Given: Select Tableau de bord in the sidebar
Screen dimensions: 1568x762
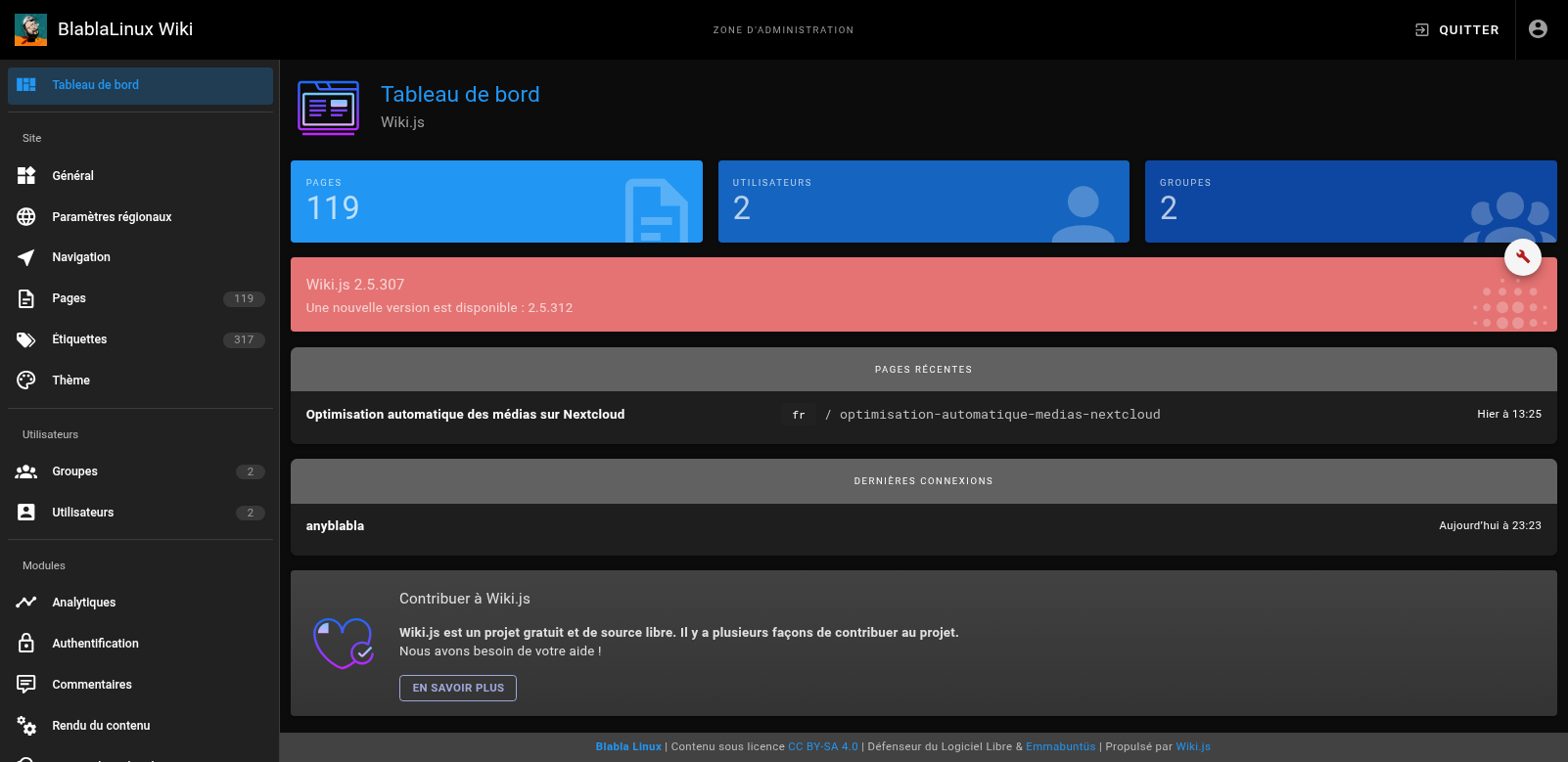Looking at the screenshot, I should coord(95,85).
